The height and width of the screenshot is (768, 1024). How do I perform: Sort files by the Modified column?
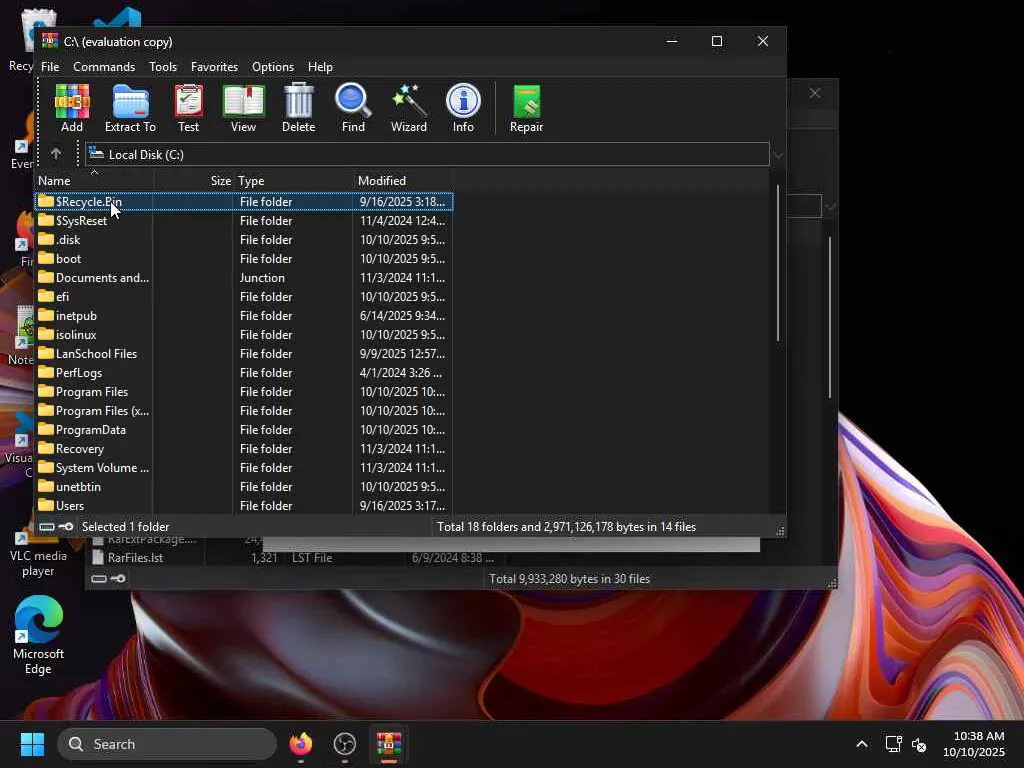point(382,181)
